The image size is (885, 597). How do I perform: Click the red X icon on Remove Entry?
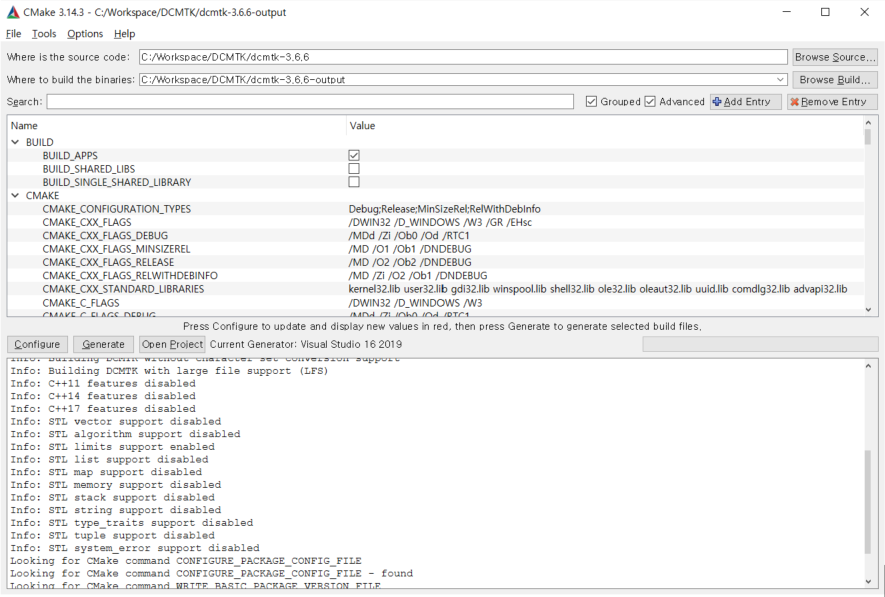coord(794,102)
